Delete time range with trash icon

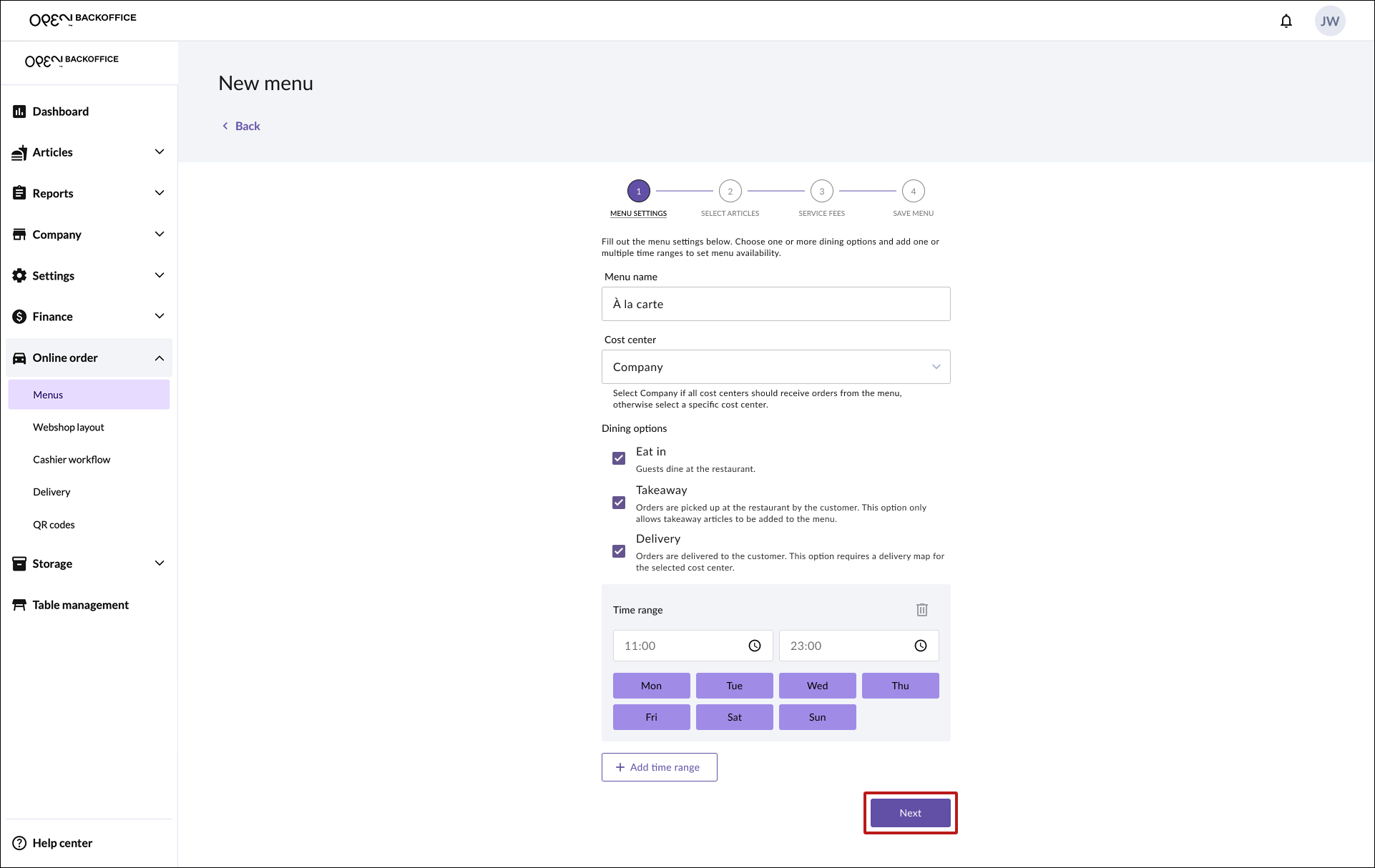pyautogui.click(x=921, y=610)
